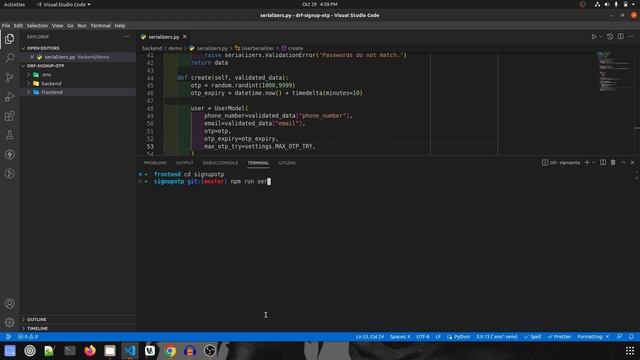Open the Extensions view
The height and width of the screenshot is (360, 640).
coord(9,116)
